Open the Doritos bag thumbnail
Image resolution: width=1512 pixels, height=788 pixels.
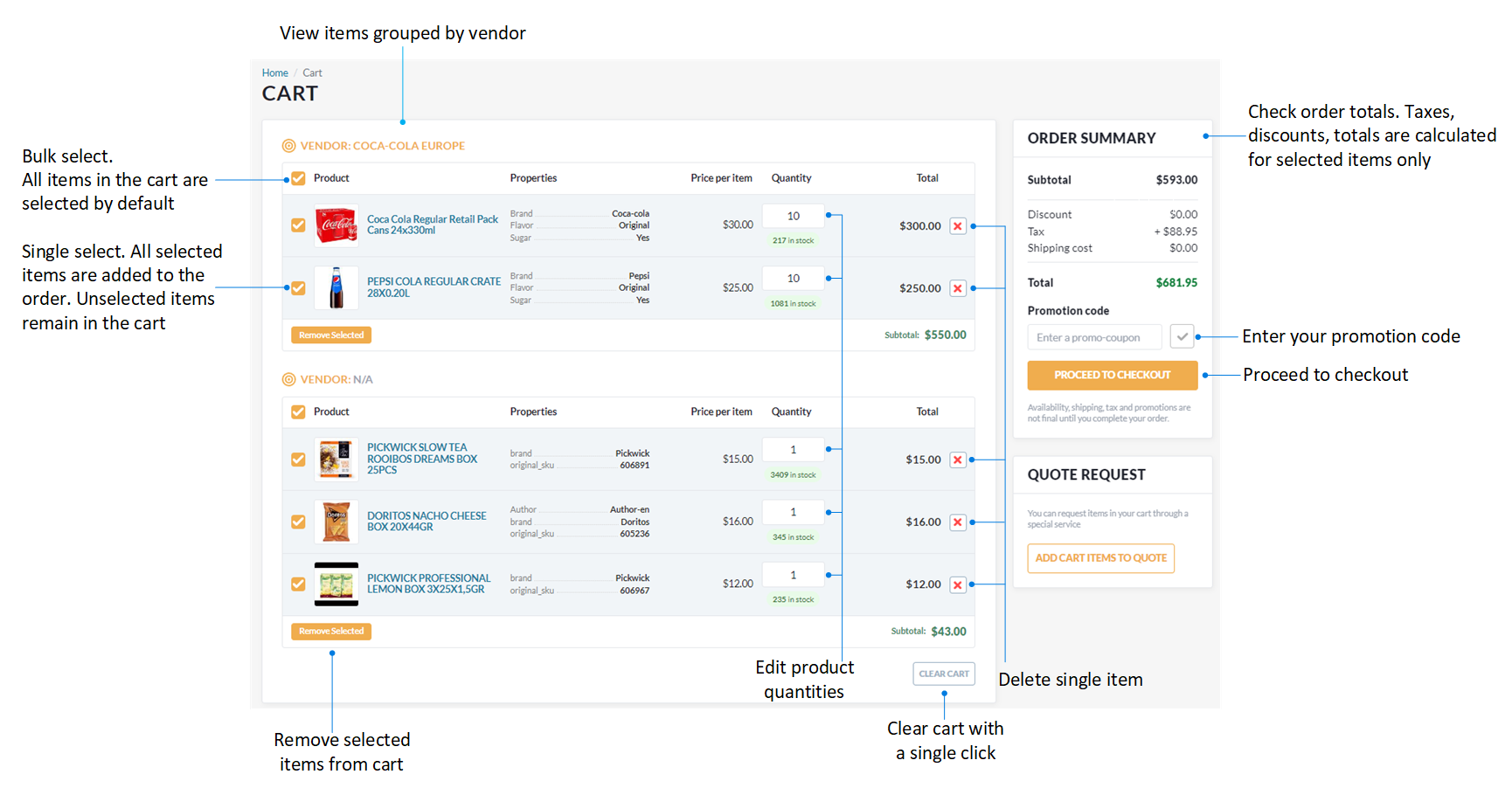336,522
